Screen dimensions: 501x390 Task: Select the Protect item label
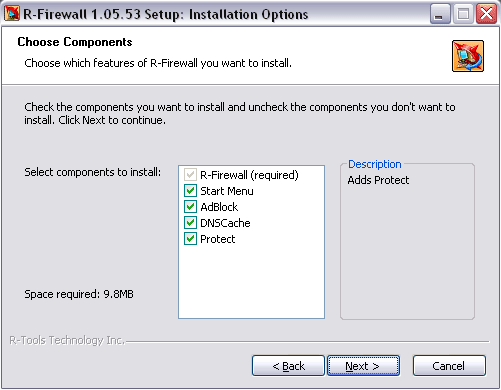tap(217, 239)
